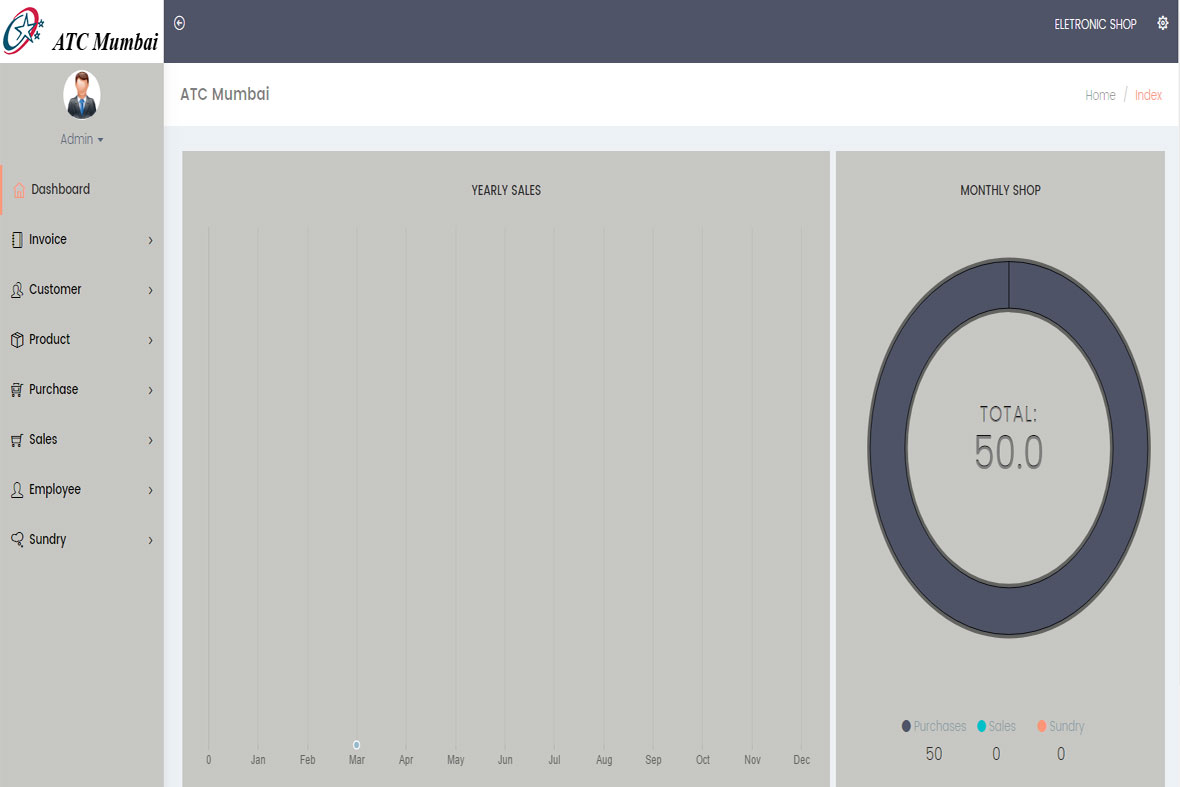Screen dimensions: 1180x787
Task: Toggle the Sales legend item
Action: [996, 726]
